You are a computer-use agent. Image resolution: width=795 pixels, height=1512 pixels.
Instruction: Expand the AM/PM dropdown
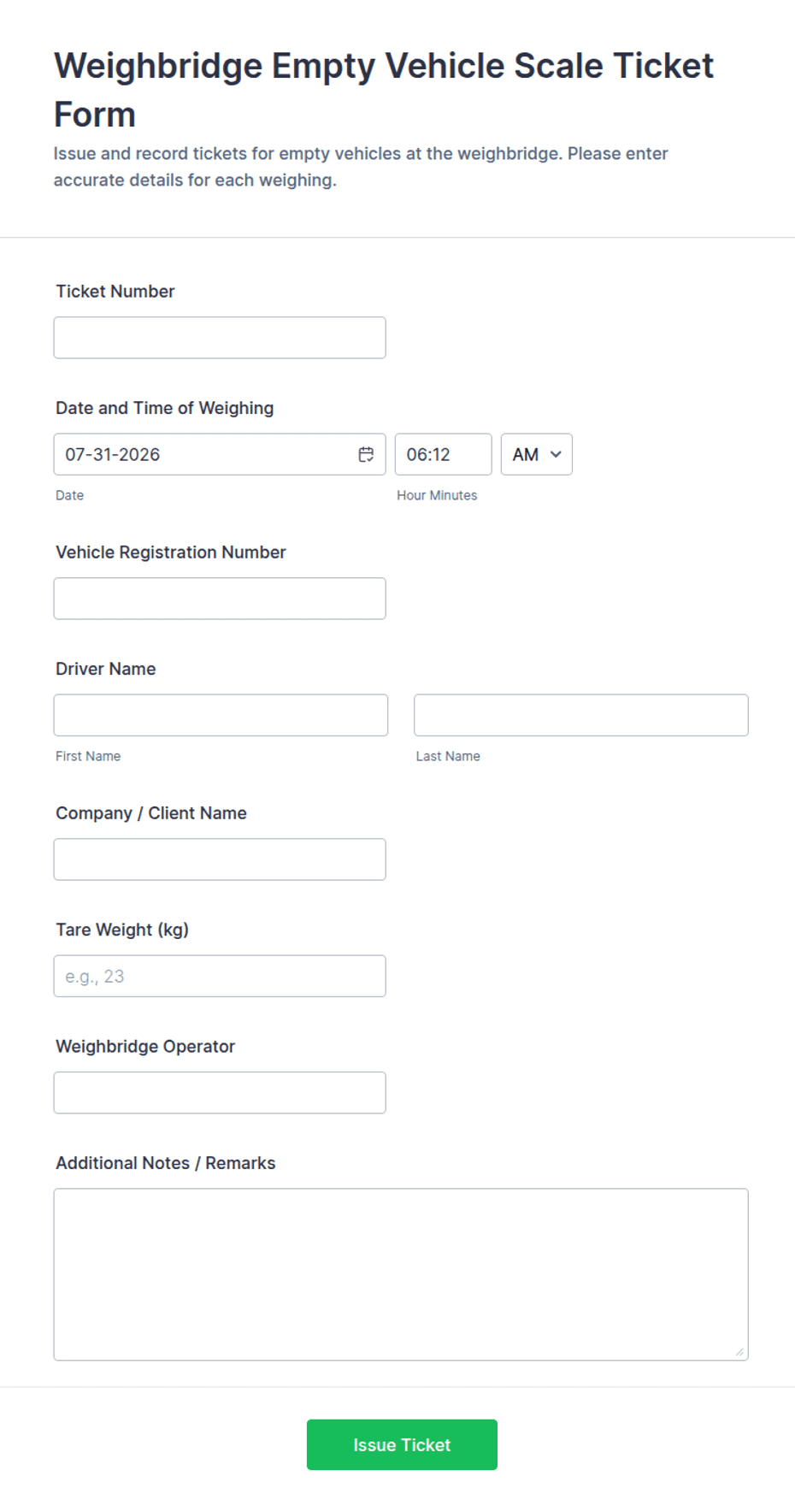tap(536, 454)
